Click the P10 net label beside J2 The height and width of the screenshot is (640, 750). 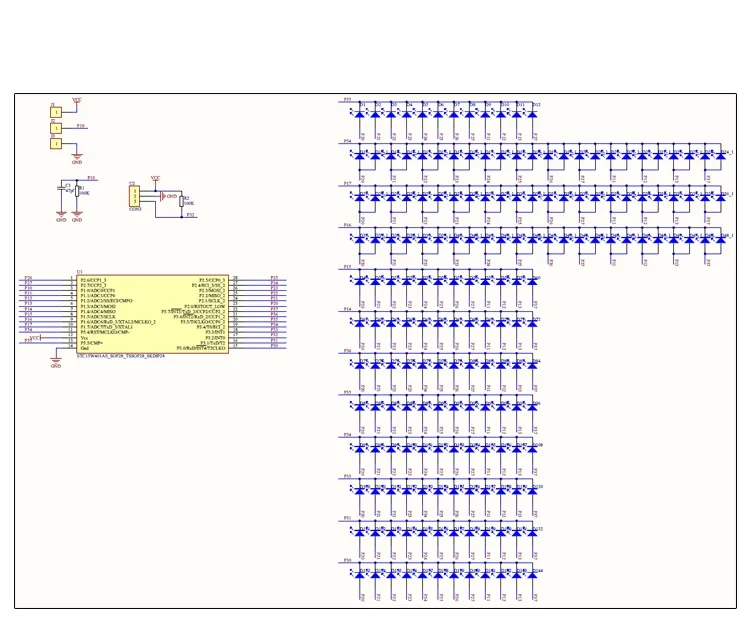(80, 126)
